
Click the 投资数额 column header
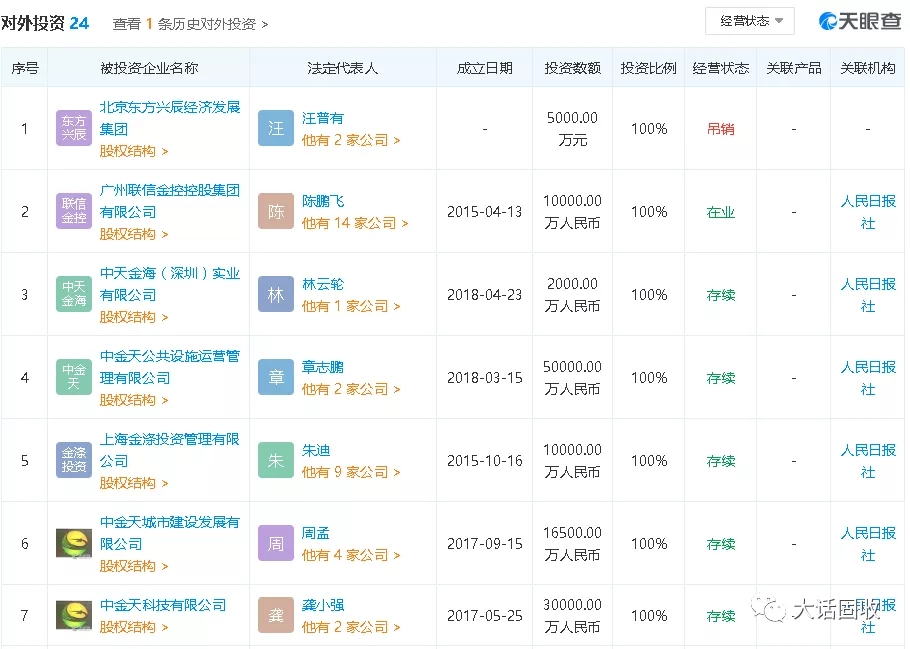click(572, 68)
